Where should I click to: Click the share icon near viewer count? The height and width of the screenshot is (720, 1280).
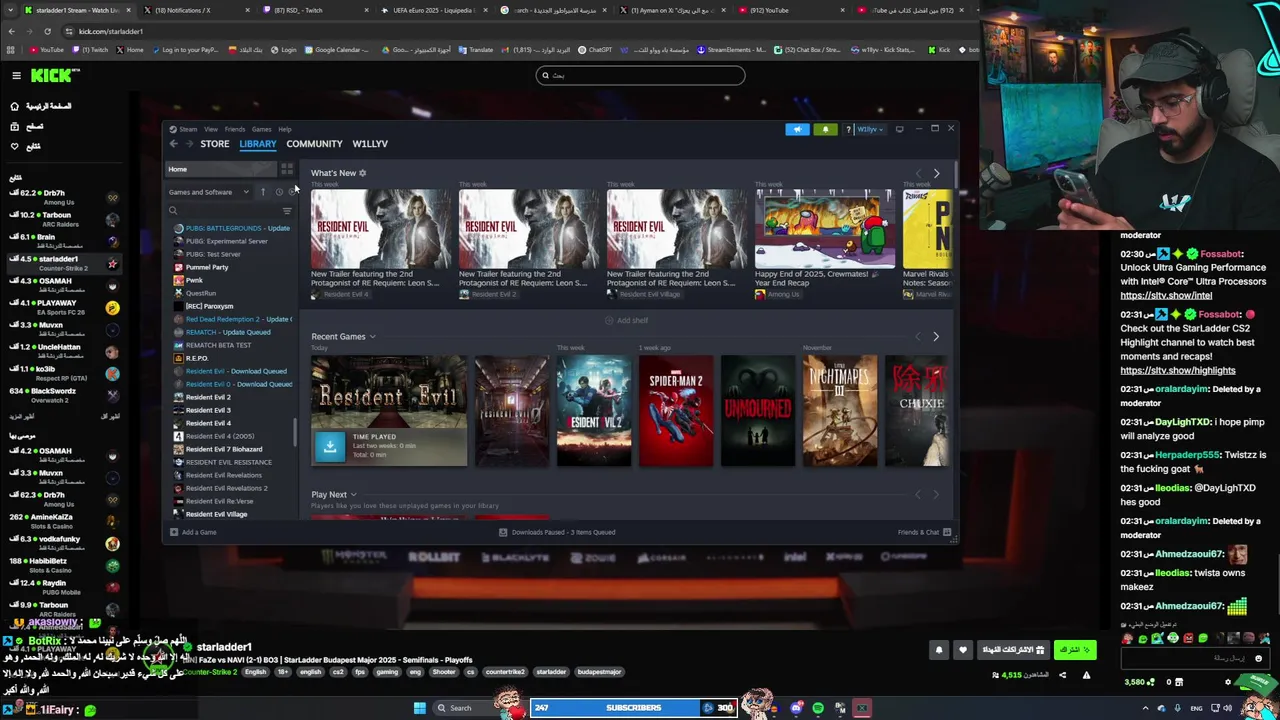tap(1062, 675)
